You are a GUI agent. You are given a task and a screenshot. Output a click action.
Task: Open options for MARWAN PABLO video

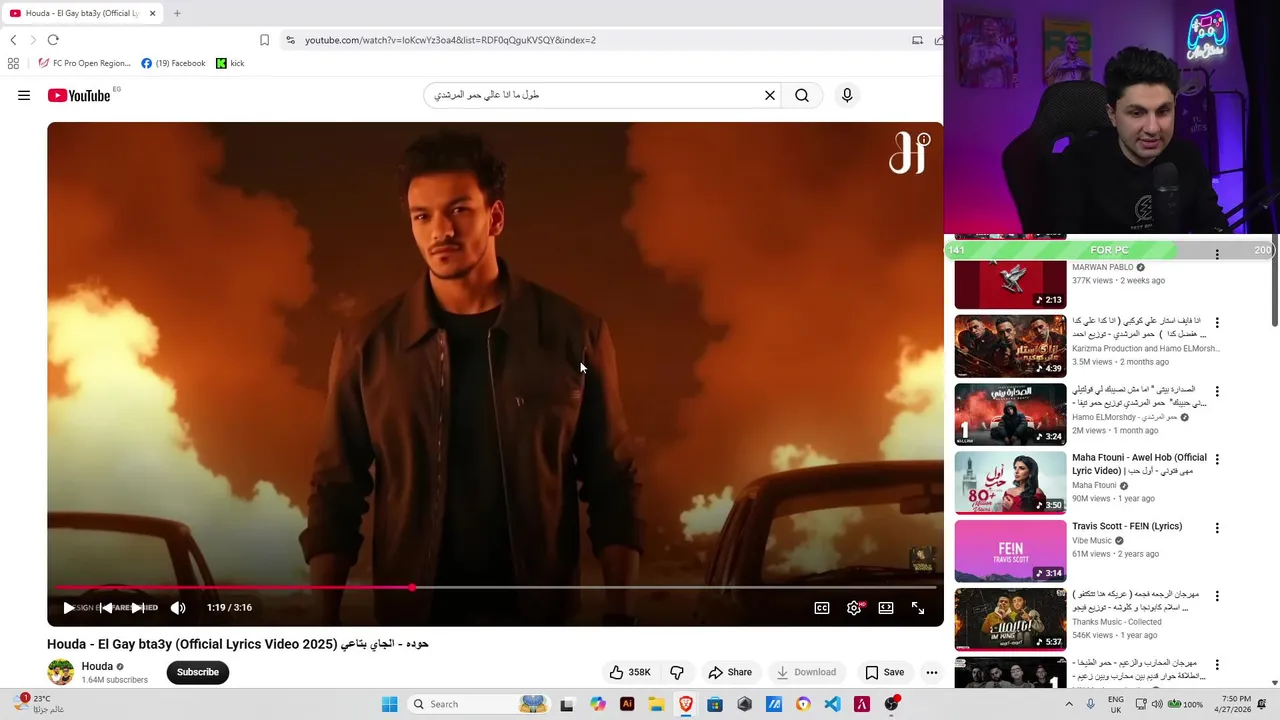pos(1217,255)
